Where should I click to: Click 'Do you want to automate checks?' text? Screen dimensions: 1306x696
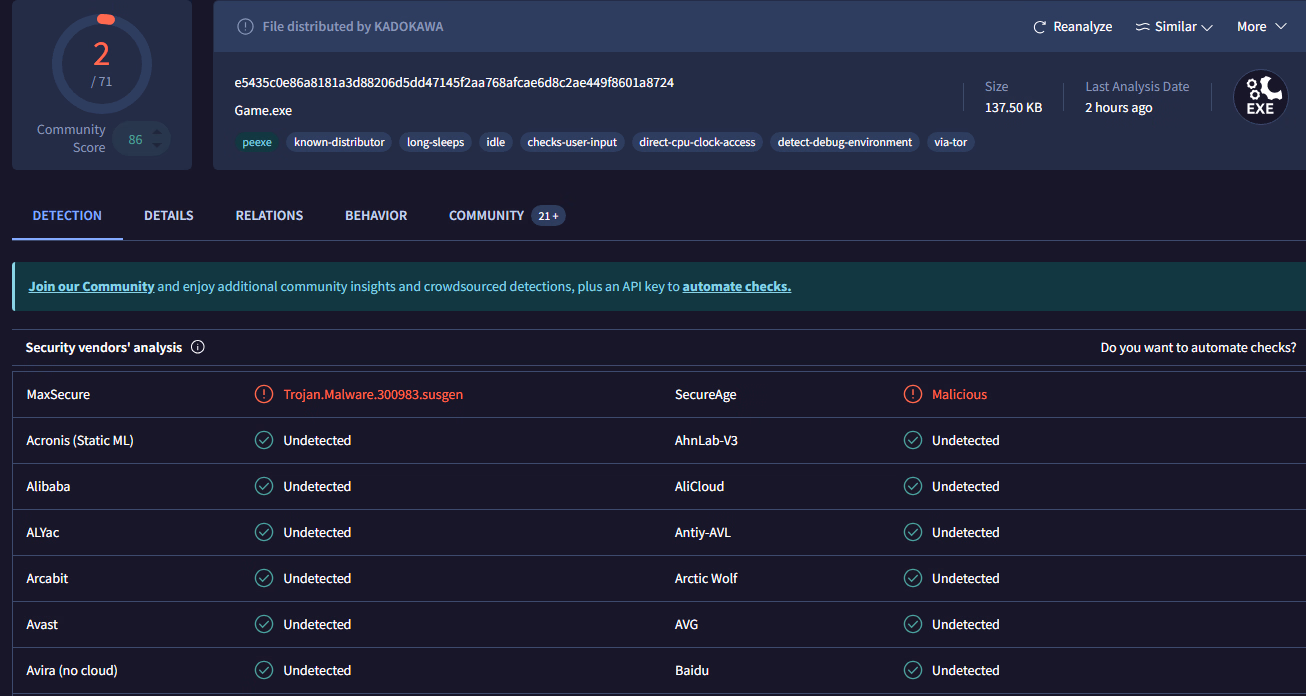(1198, 348)
